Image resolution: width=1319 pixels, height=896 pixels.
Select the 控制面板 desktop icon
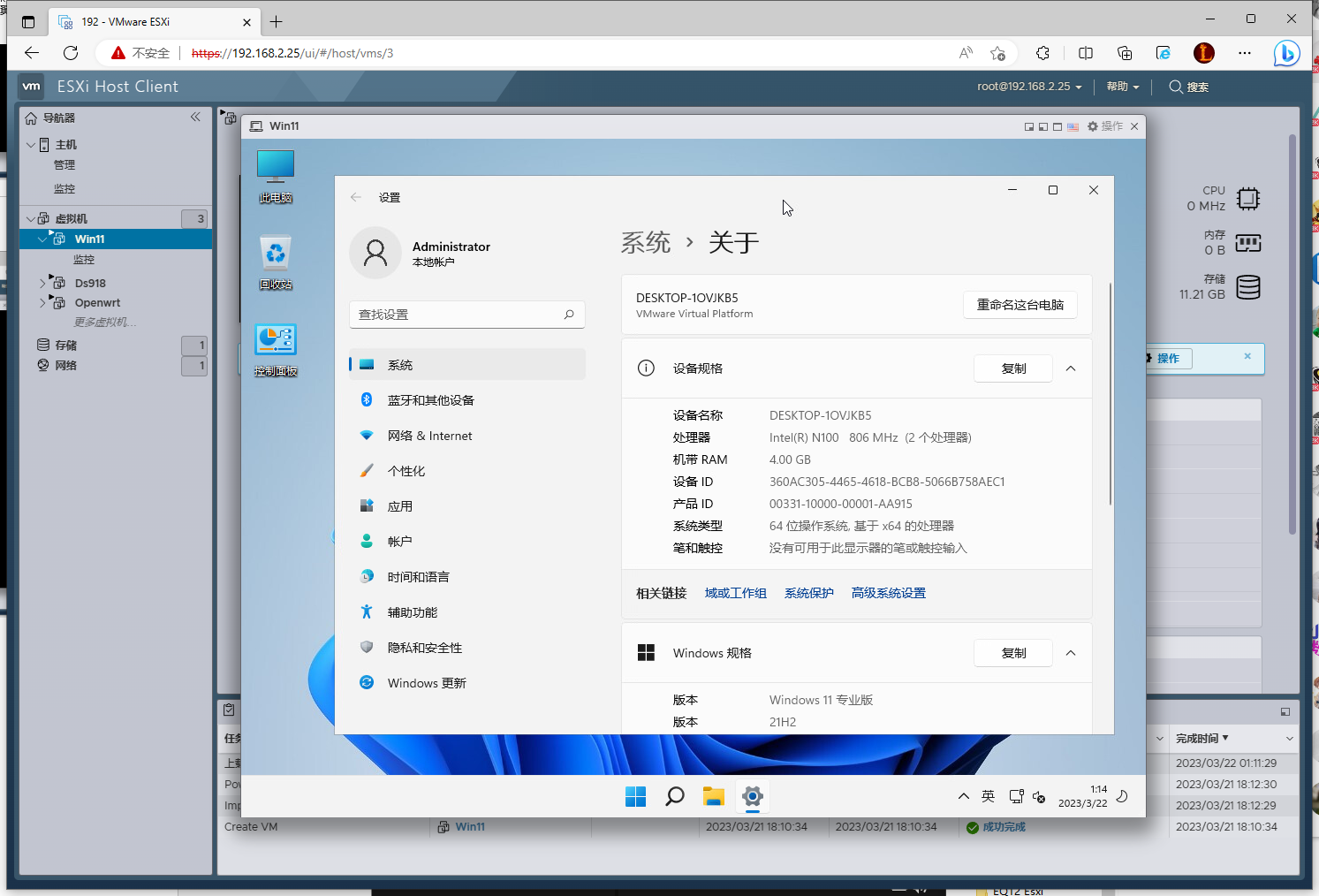(276, 350)
